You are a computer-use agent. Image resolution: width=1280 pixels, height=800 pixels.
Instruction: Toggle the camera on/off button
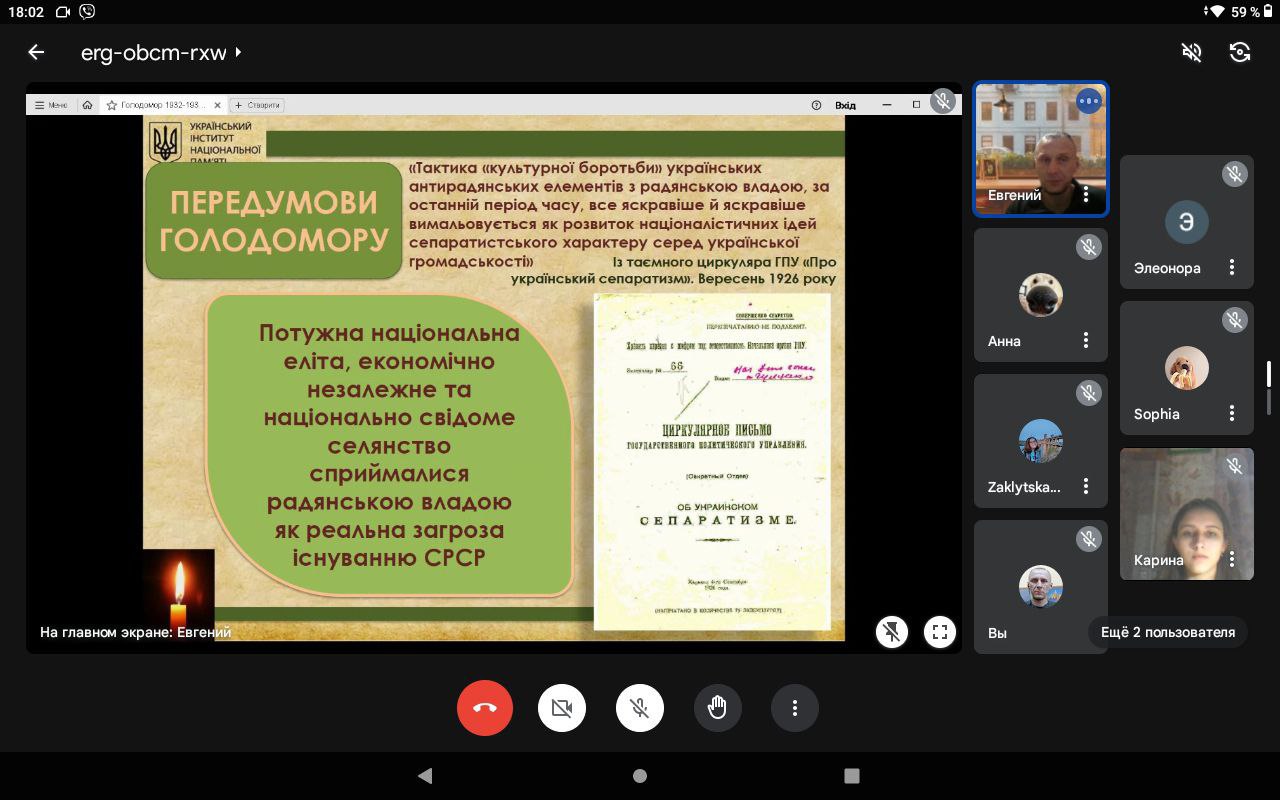[562, 708]
